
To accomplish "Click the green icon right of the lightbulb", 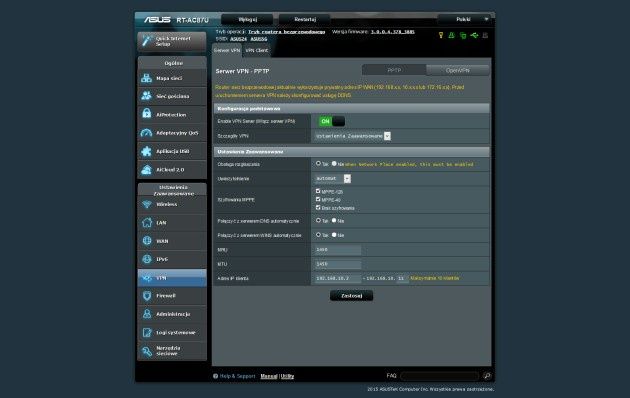I will click(452, 35).
